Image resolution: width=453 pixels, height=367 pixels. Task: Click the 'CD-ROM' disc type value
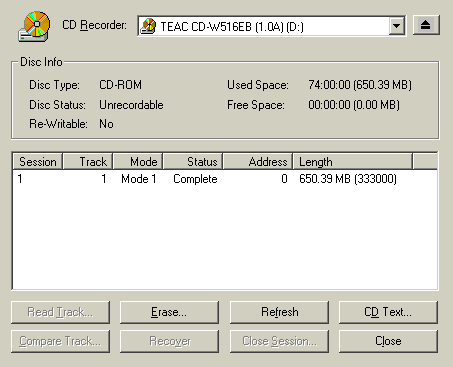point(120,85)
